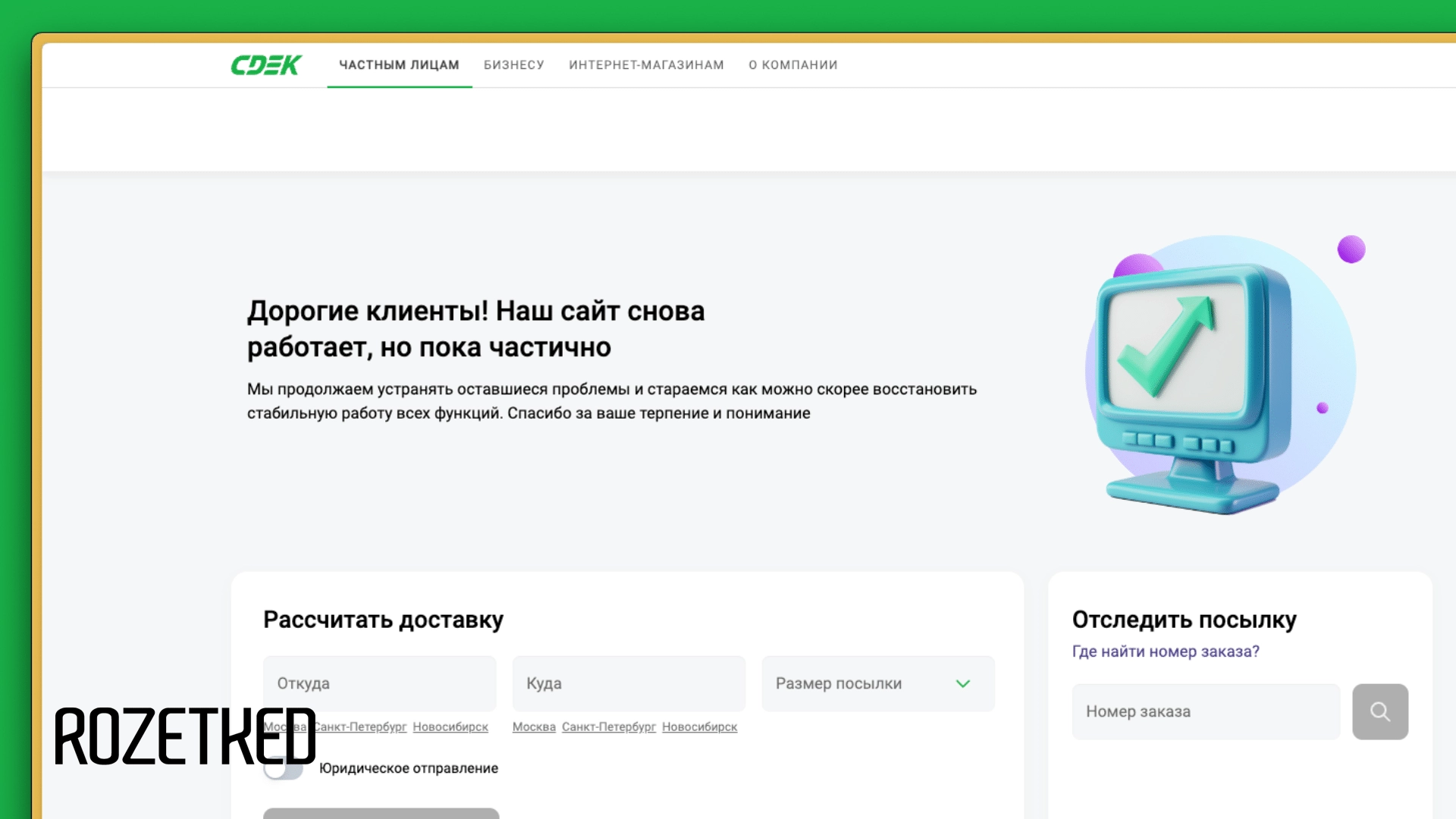Open the Интернет-магазинам tab

pyautogui.click(x=646, y=65)
